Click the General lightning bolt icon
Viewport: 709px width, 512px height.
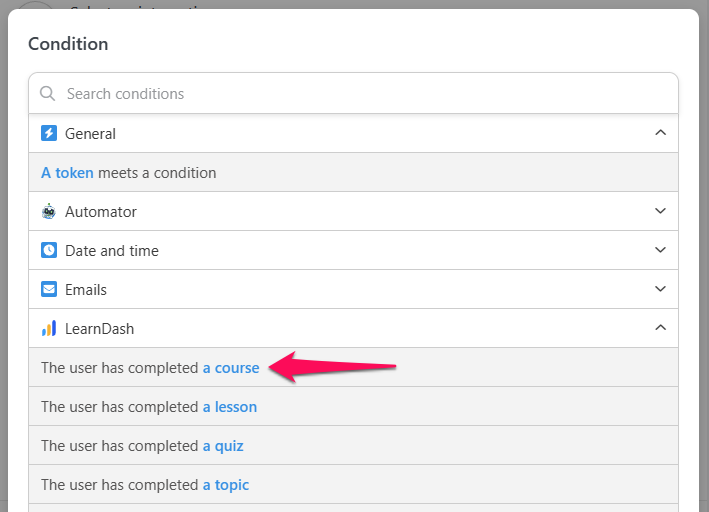point(49,133)
